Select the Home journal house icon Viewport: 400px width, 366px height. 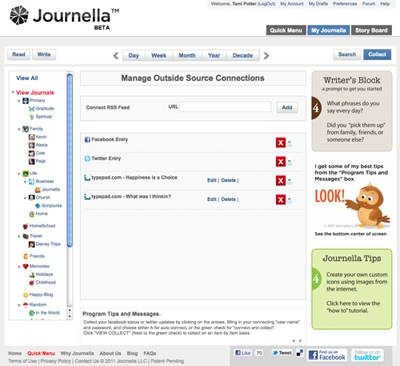32,214
